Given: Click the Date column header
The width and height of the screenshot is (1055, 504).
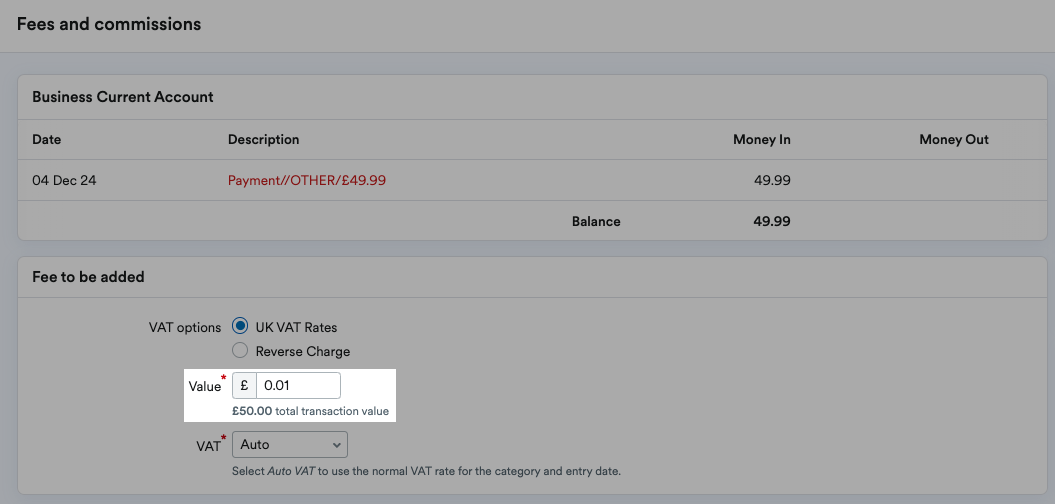Looking at the screenshot, I should (x=46, y=140).
